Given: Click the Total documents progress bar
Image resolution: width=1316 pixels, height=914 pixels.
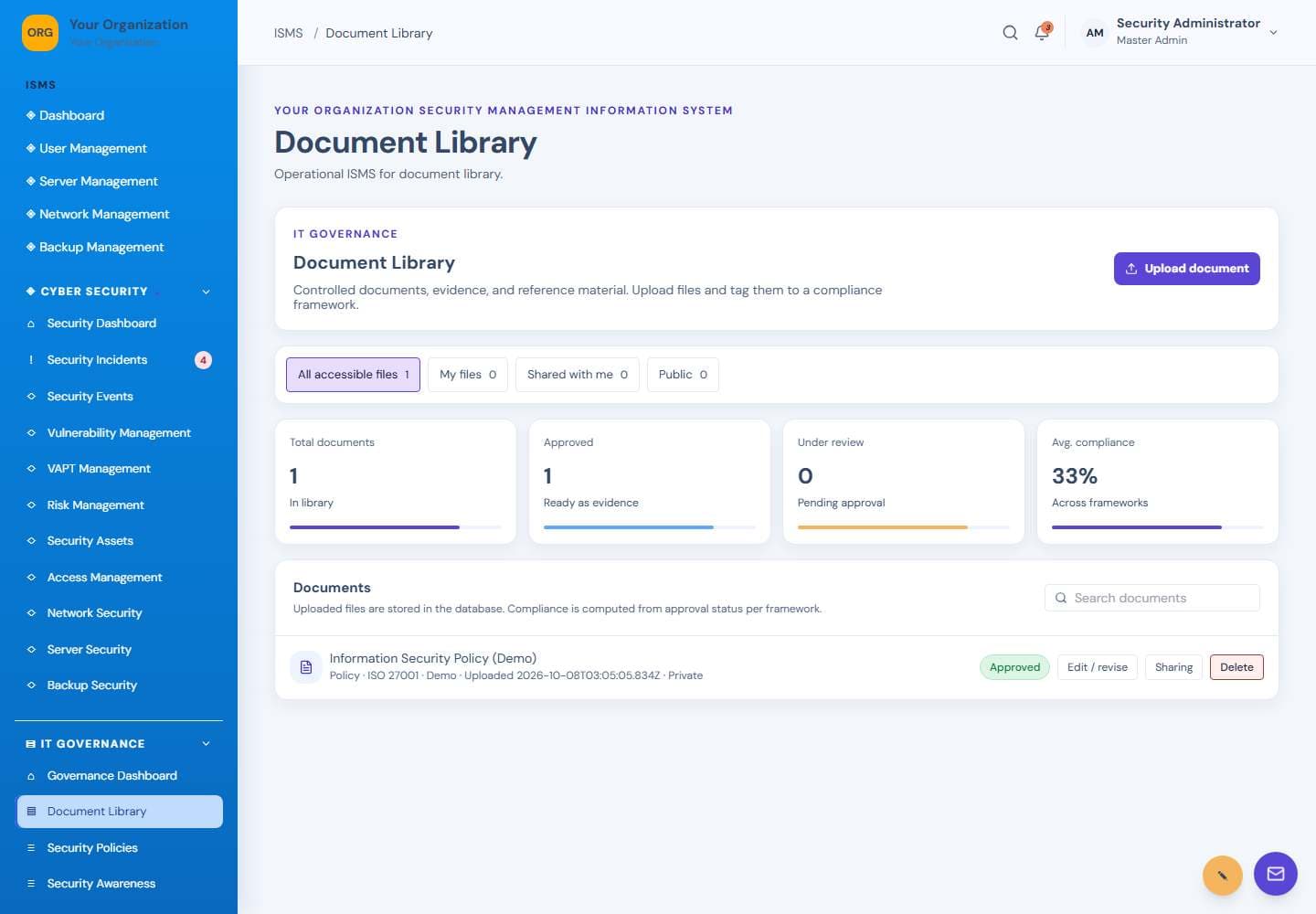Looking at the screenshot, I should 396,527.
